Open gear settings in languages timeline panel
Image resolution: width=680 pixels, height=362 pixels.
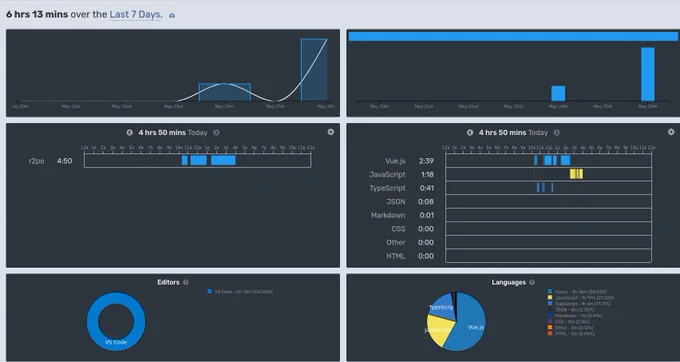[671, 132]
